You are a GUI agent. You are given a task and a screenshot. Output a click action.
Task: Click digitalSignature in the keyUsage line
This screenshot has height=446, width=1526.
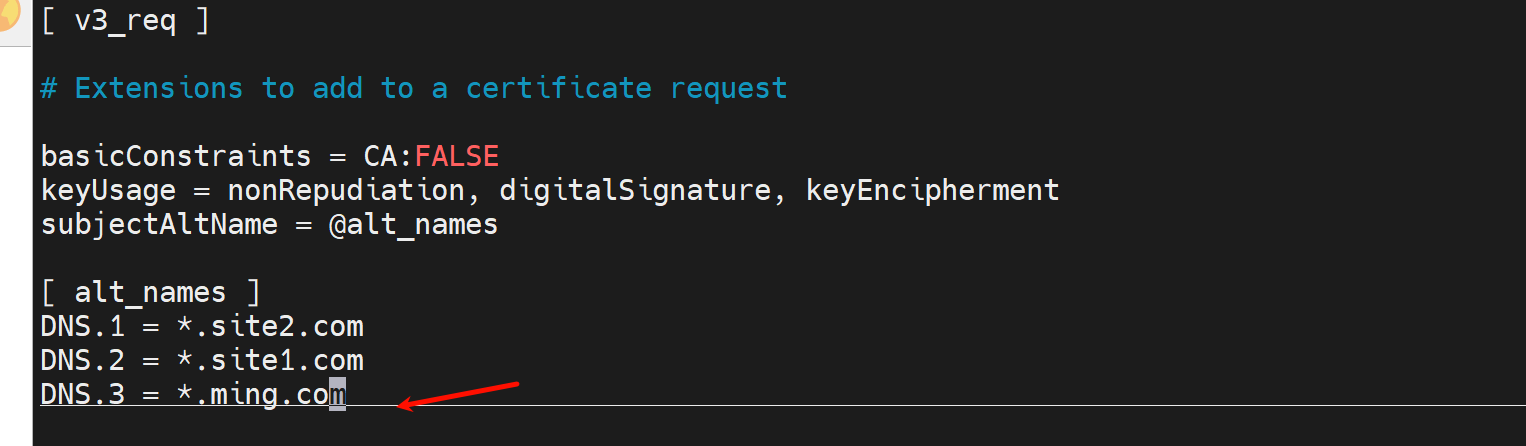tap(634, 190)
